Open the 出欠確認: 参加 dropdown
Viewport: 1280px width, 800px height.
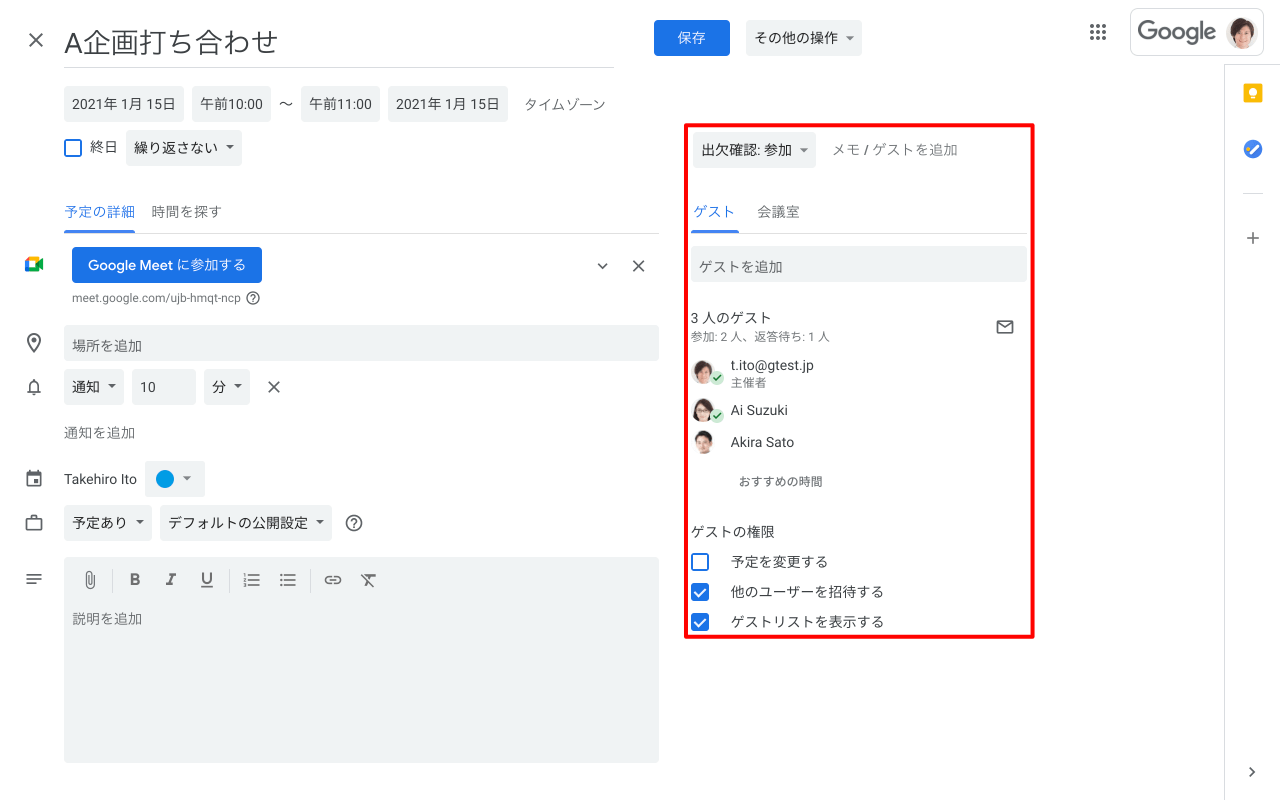point(754,150)
